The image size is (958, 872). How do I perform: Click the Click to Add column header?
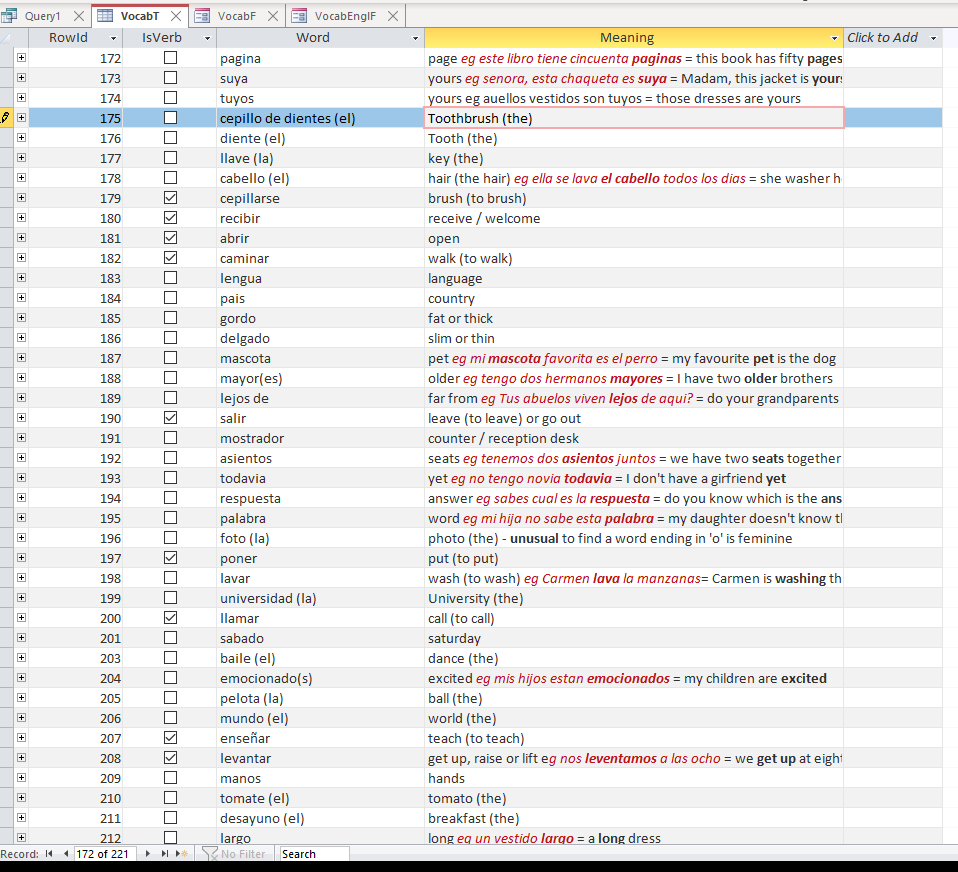[882, 38]
